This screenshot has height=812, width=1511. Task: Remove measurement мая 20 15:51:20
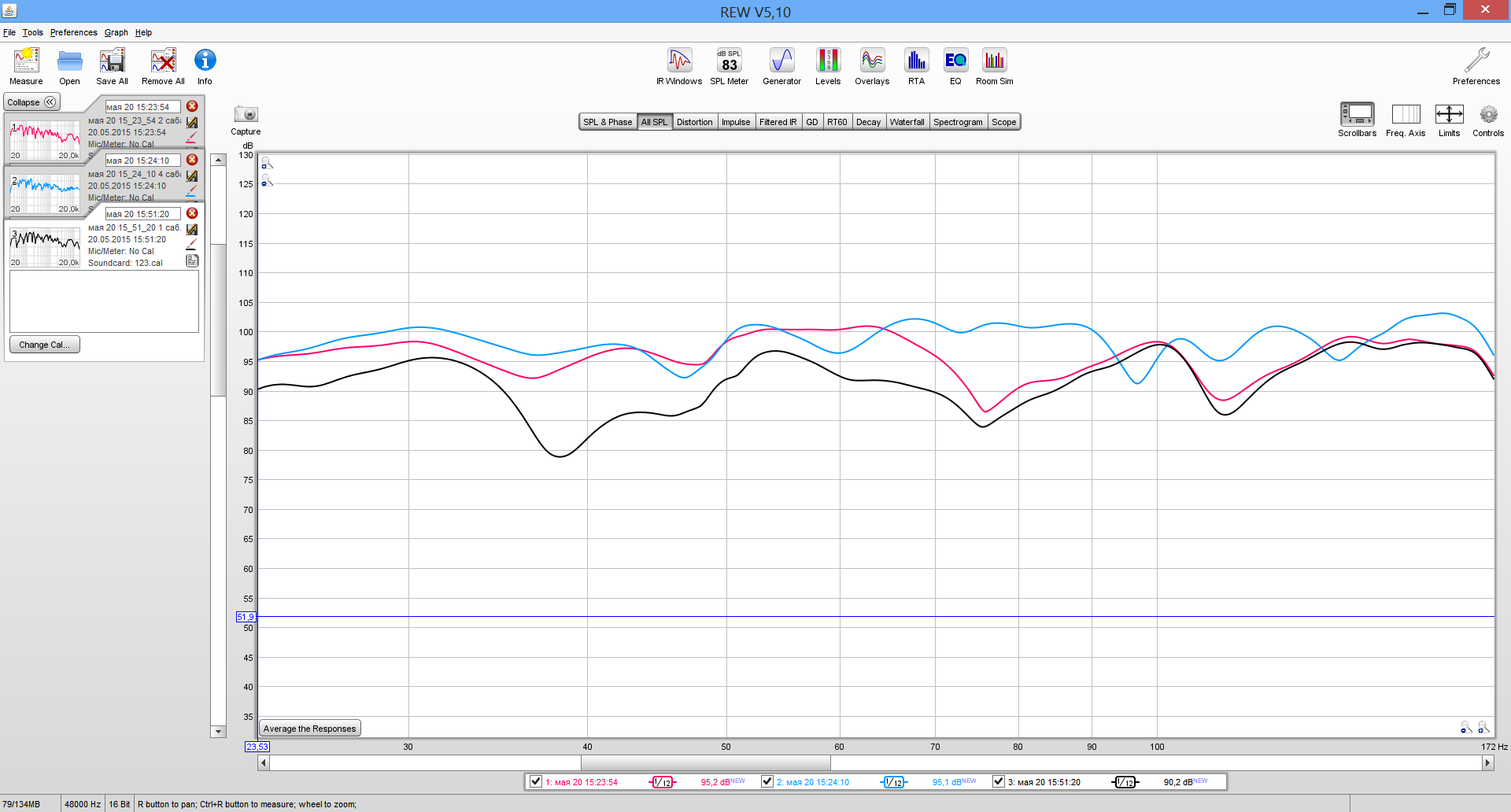click(192, 213)
